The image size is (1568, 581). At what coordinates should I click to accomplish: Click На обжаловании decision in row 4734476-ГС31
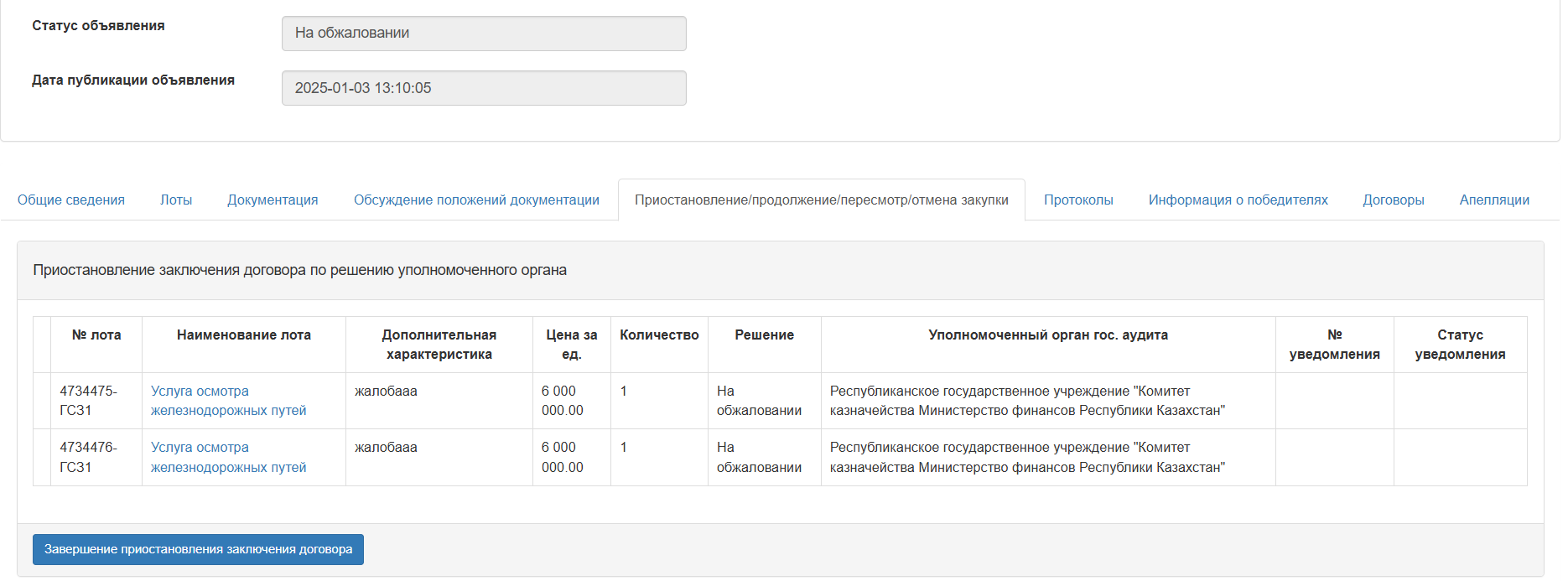click(759, 457)
